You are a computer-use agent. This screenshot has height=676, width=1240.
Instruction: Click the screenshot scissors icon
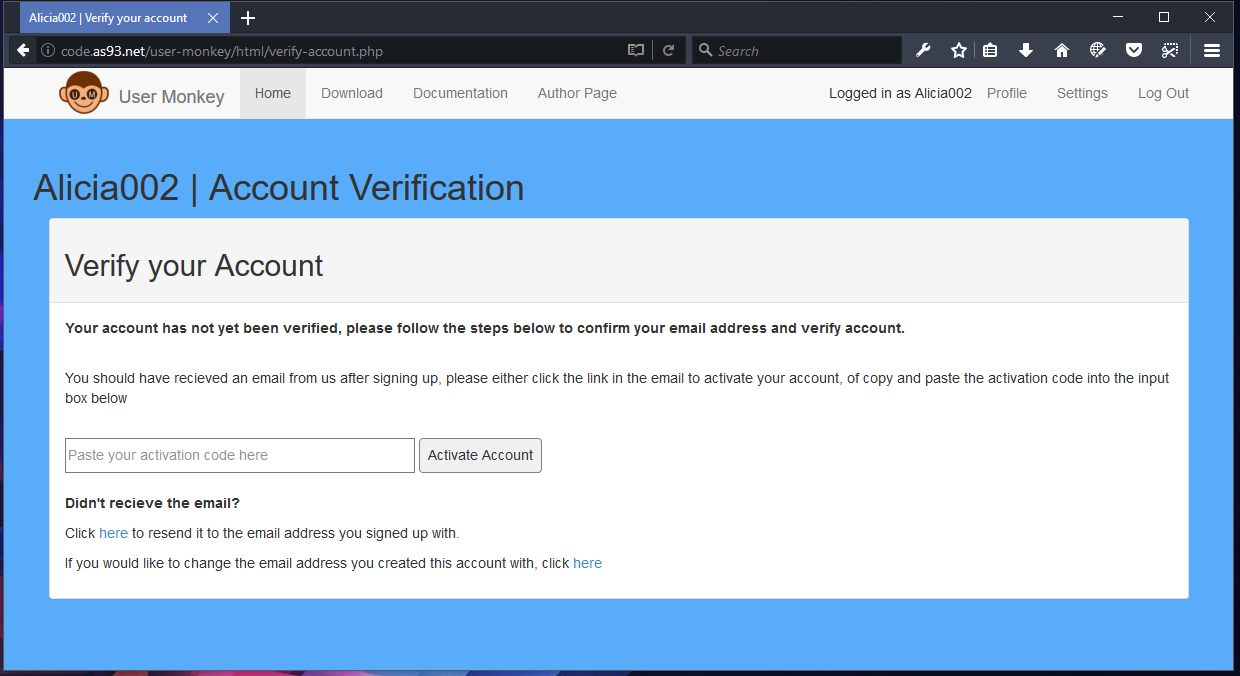(1169, 50)
